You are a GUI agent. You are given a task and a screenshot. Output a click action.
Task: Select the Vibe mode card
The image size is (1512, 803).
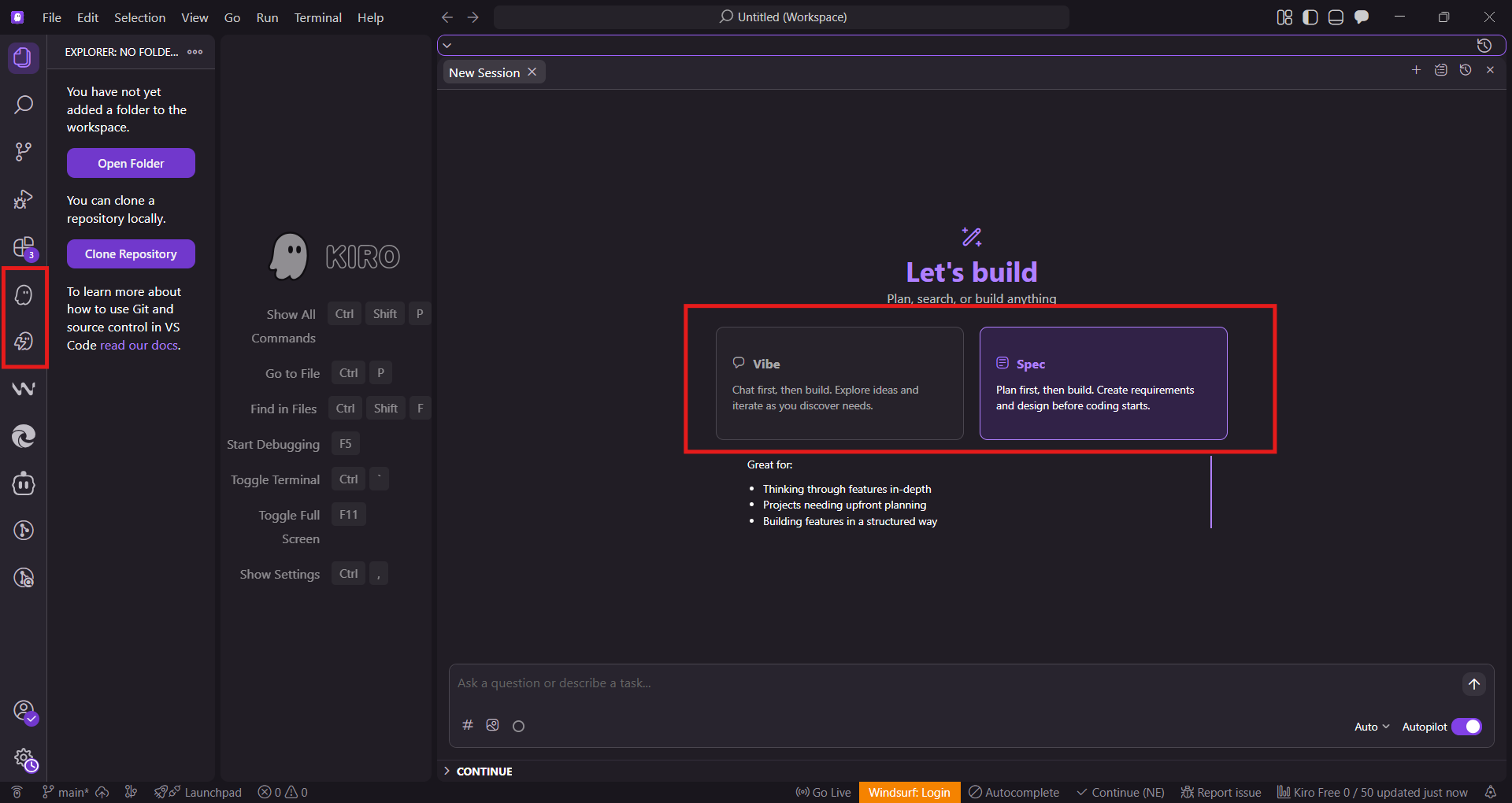point(839,383)
